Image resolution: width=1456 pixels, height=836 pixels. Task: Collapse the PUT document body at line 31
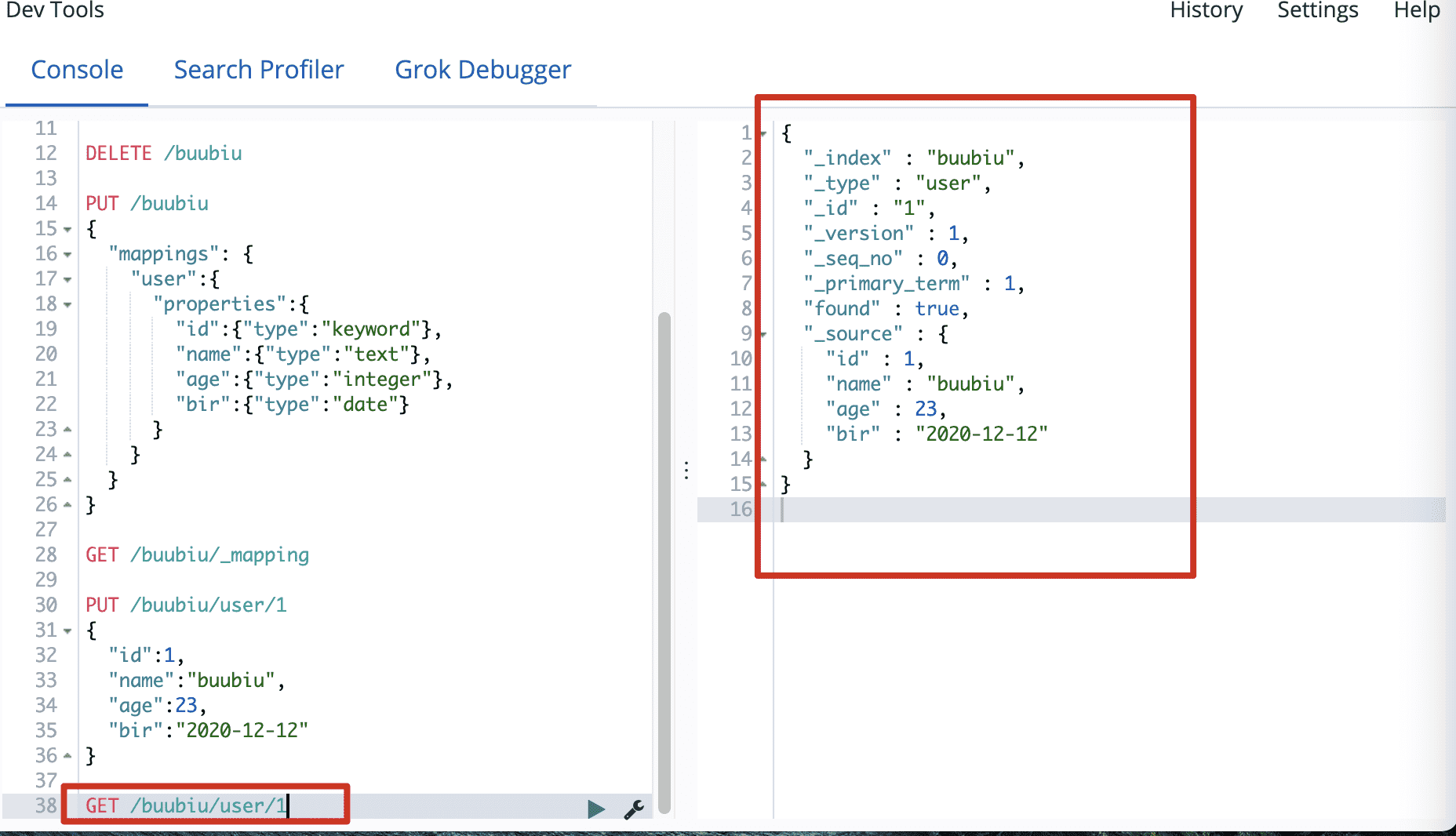67,631
